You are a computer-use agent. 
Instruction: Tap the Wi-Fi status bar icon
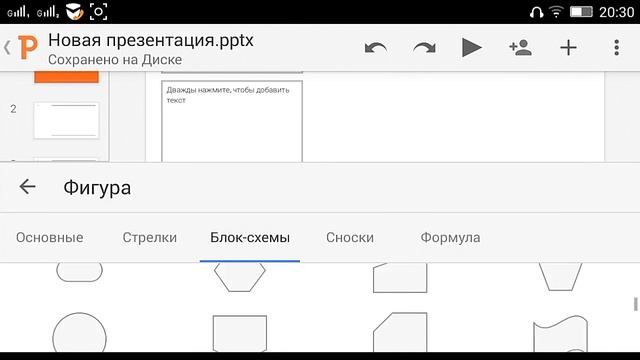556,11
